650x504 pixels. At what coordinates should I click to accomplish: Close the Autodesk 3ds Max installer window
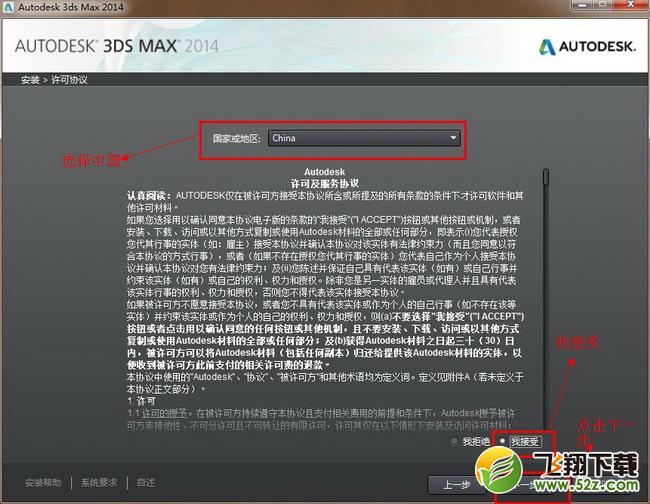click(631, 5)
